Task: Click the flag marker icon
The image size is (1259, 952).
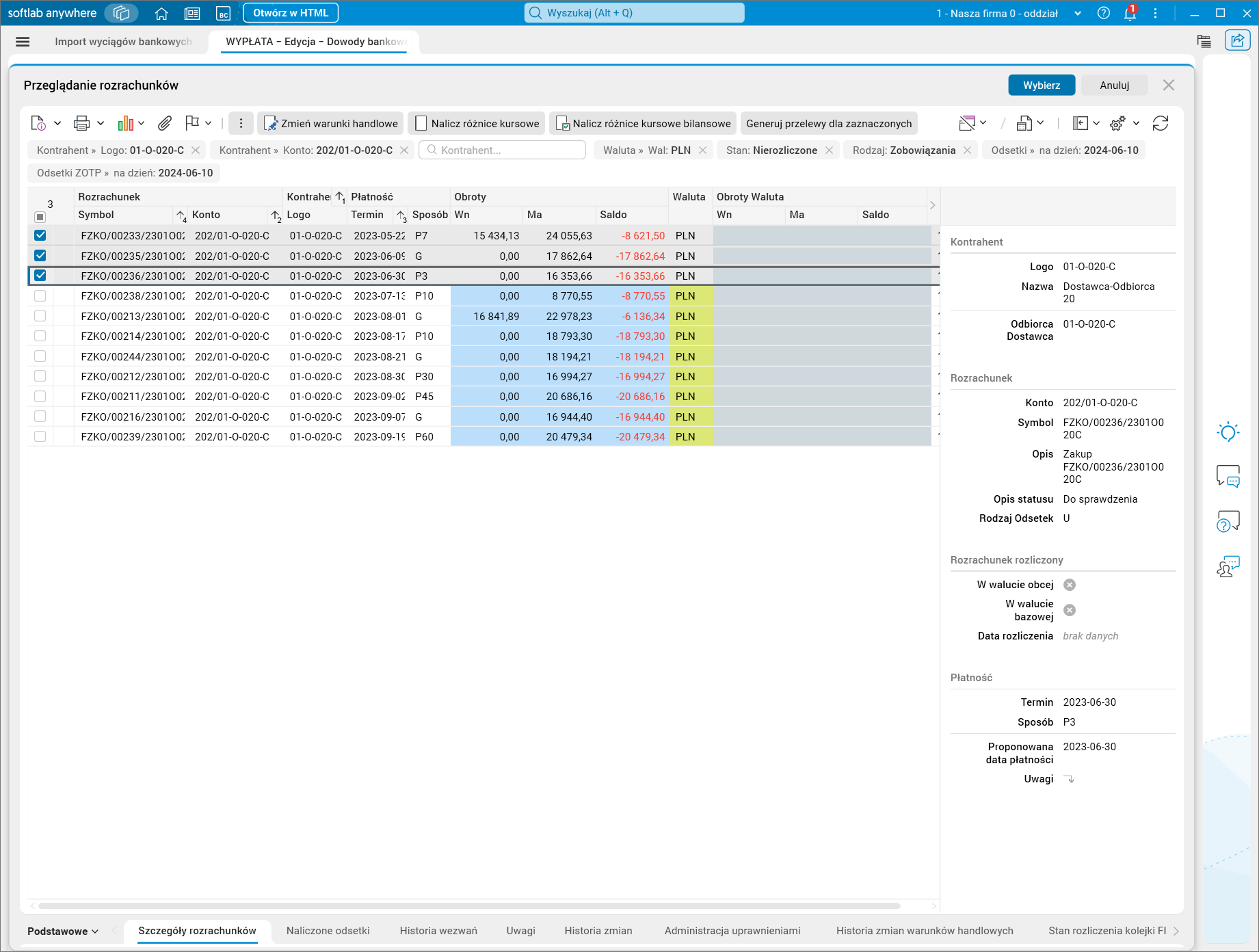Action: click(x=192, y=123)
